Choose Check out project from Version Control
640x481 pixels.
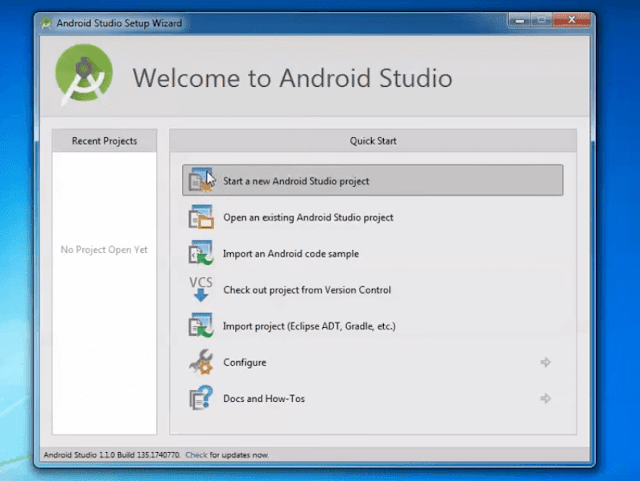click(x=373, y=289)
